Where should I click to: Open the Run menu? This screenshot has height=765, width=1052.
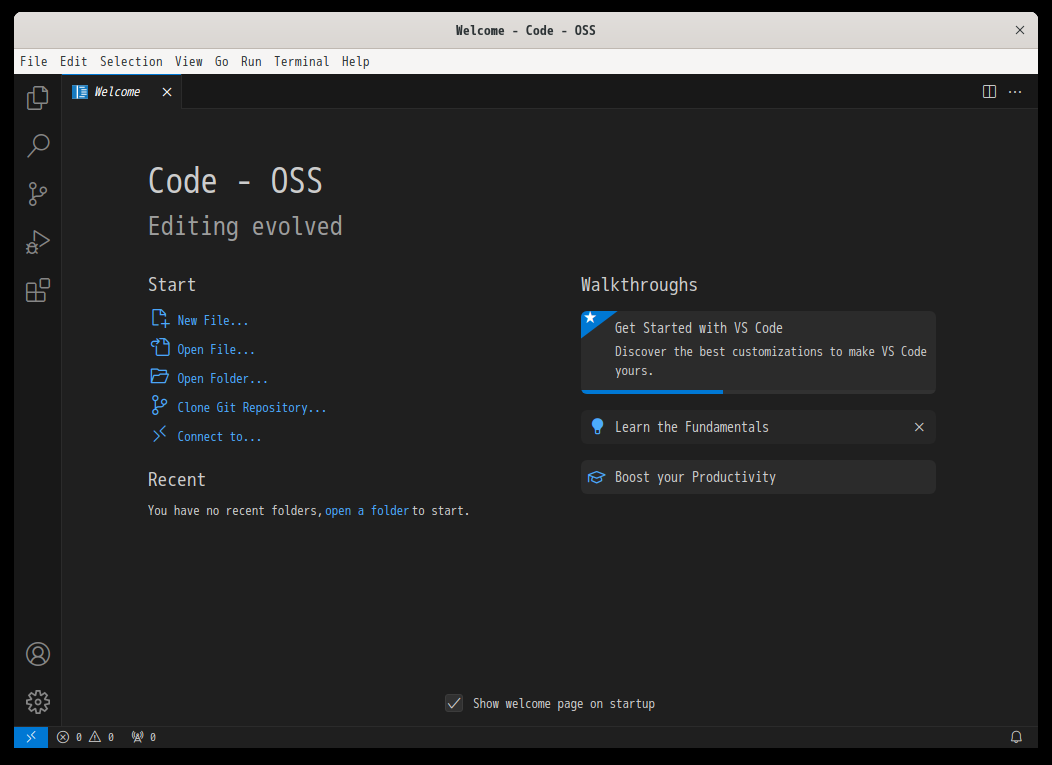[x=251, y=62]
